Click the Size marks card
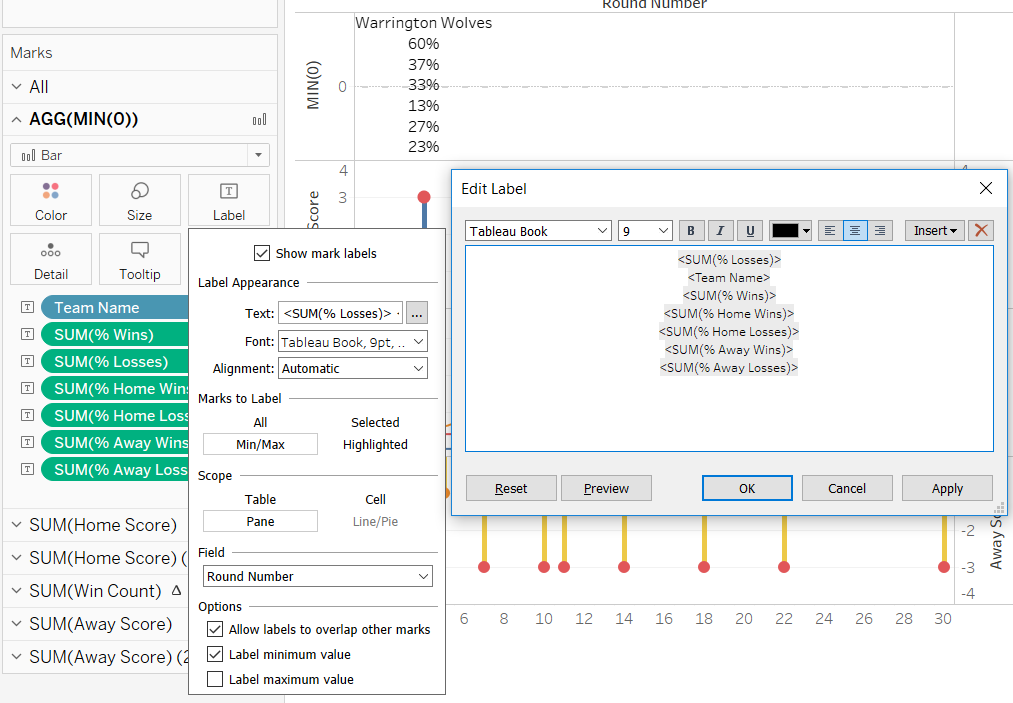The image size is (1013, 703). coord(140,200)
